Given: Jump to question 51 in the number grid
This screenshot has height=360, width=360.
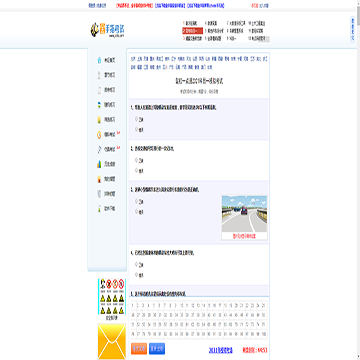Looking at the screenshot, I should [134, 324].
